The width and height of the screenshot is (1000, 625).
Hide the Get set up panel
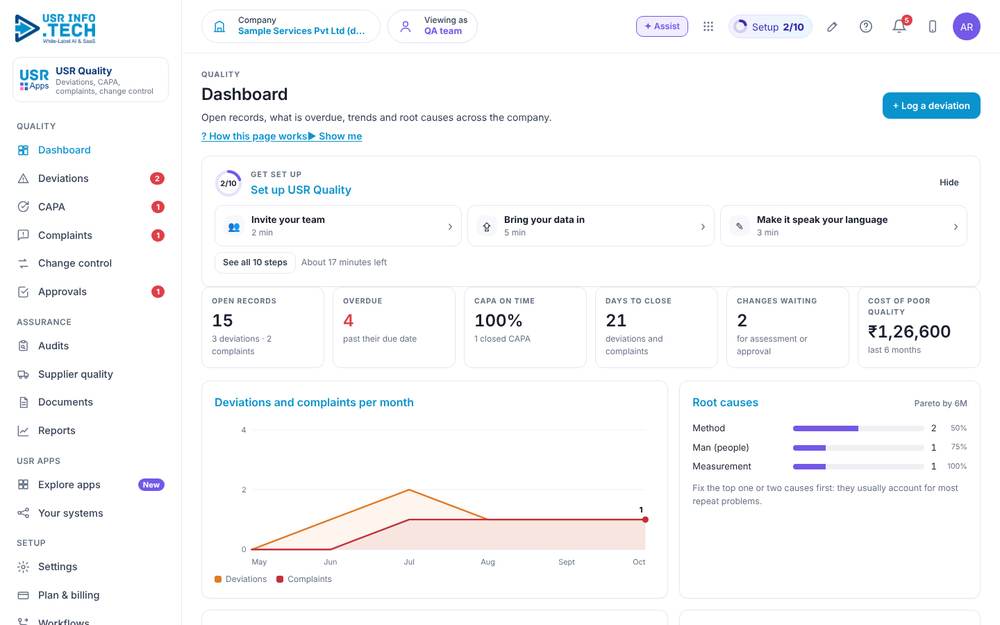click(949, 182)
